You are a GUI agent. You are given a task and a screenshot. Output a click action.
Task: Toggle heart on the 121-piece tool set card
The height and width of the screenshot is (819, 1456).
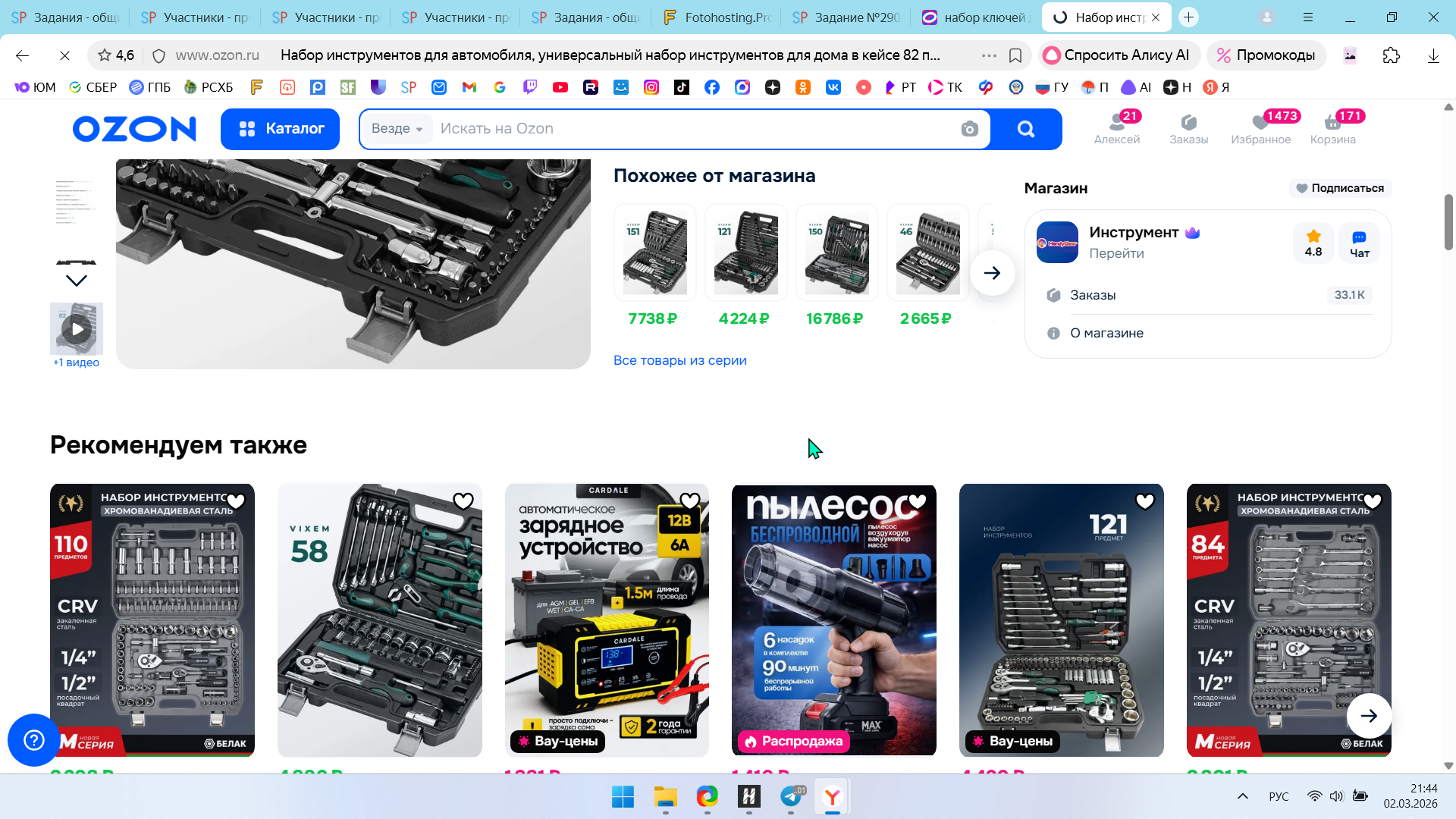click(1144, 501)
